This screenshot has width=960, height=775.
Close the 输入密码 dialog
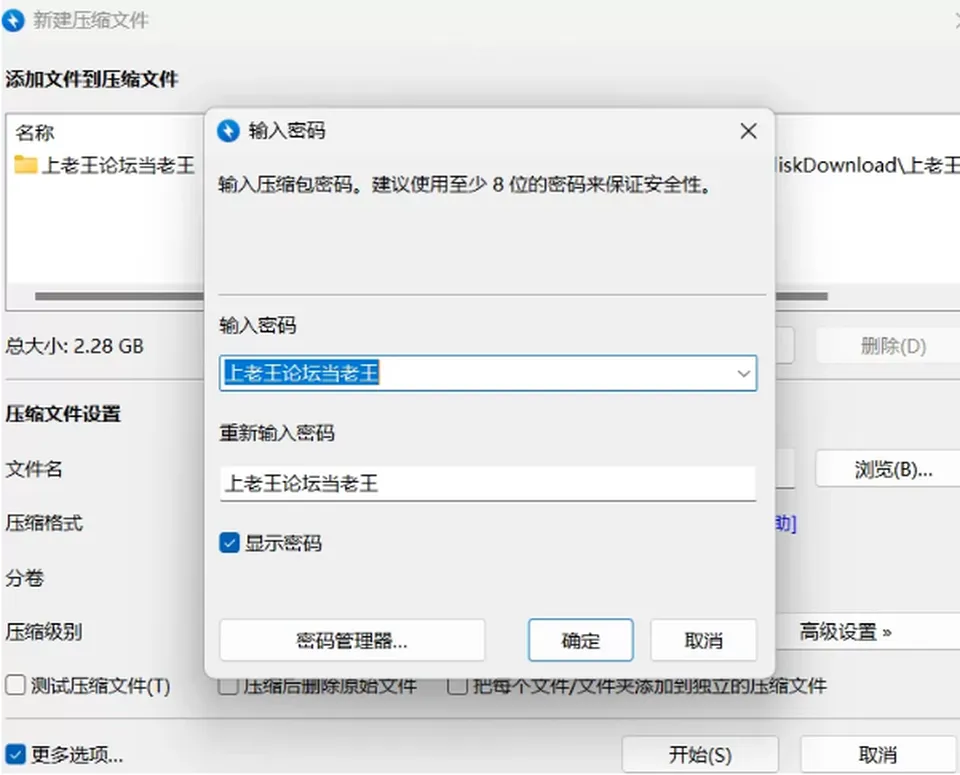[x=748, y=130]
